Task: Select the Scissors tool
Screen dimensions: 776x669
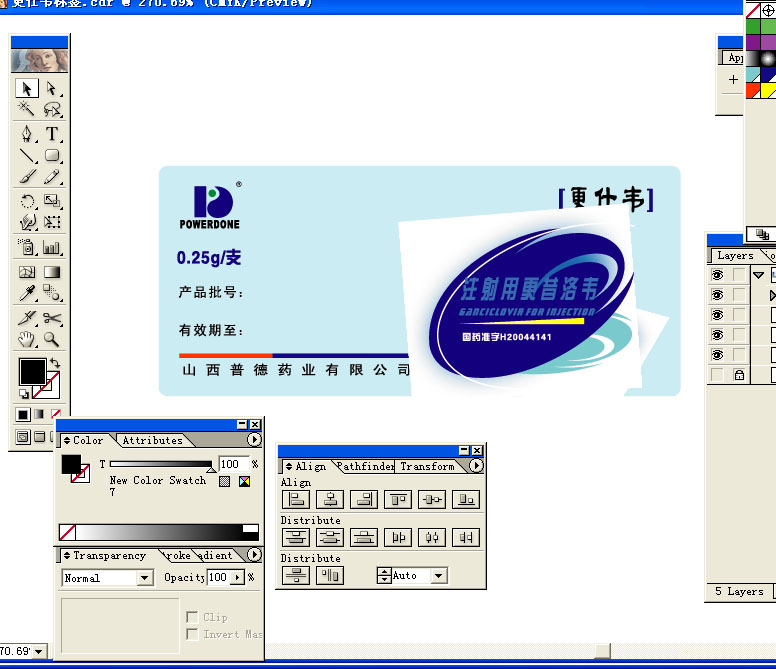Action: point(51,318)
